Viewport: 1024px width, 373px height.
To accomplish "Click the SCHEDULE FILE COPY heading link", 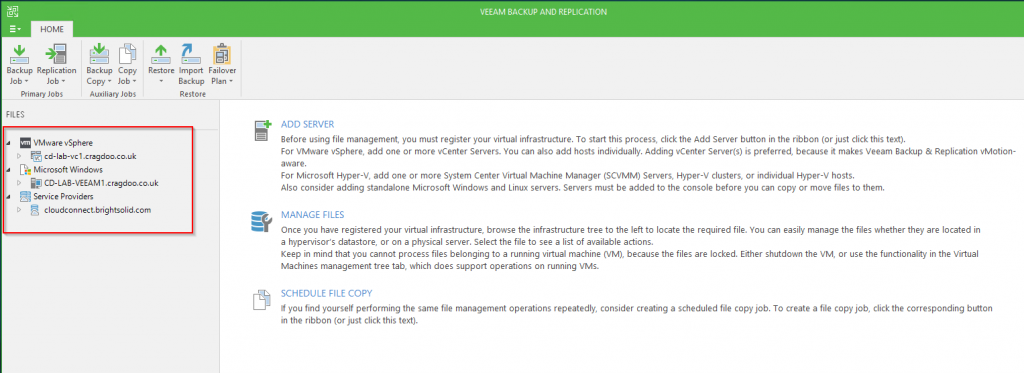I will [326, 293].
